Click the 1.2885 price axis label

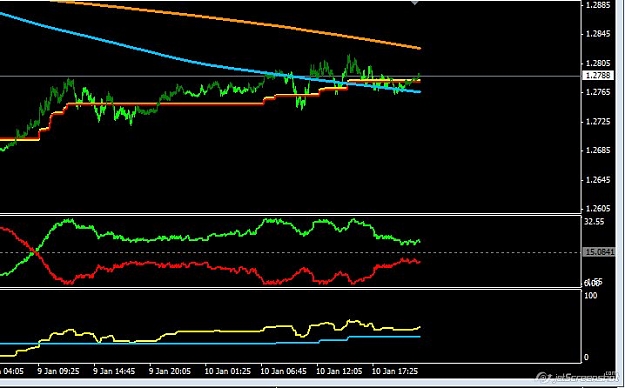(598, 5)
